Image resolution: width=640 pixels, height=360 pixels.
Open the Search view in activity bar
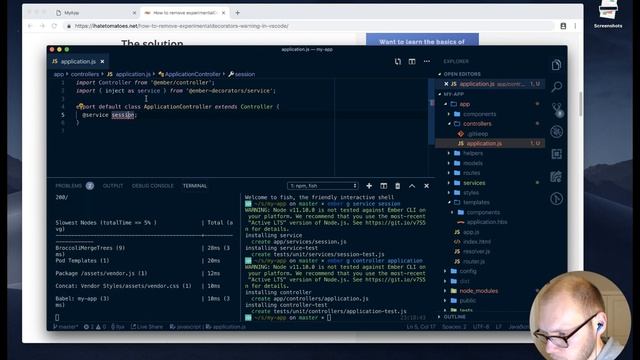(556, 87)
